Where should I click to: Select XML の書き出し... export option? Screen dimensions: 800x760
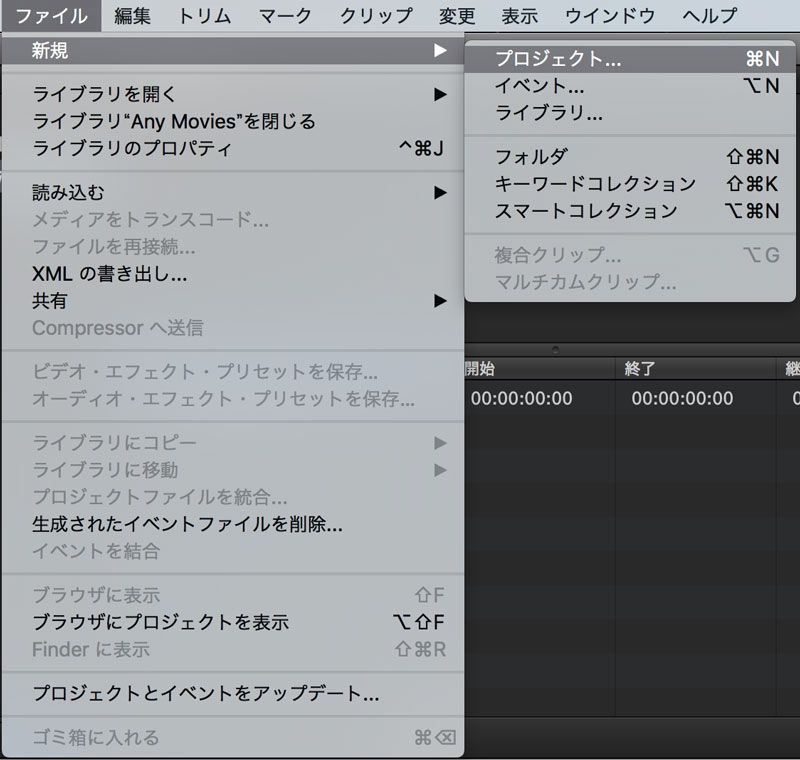click(110, 273)
